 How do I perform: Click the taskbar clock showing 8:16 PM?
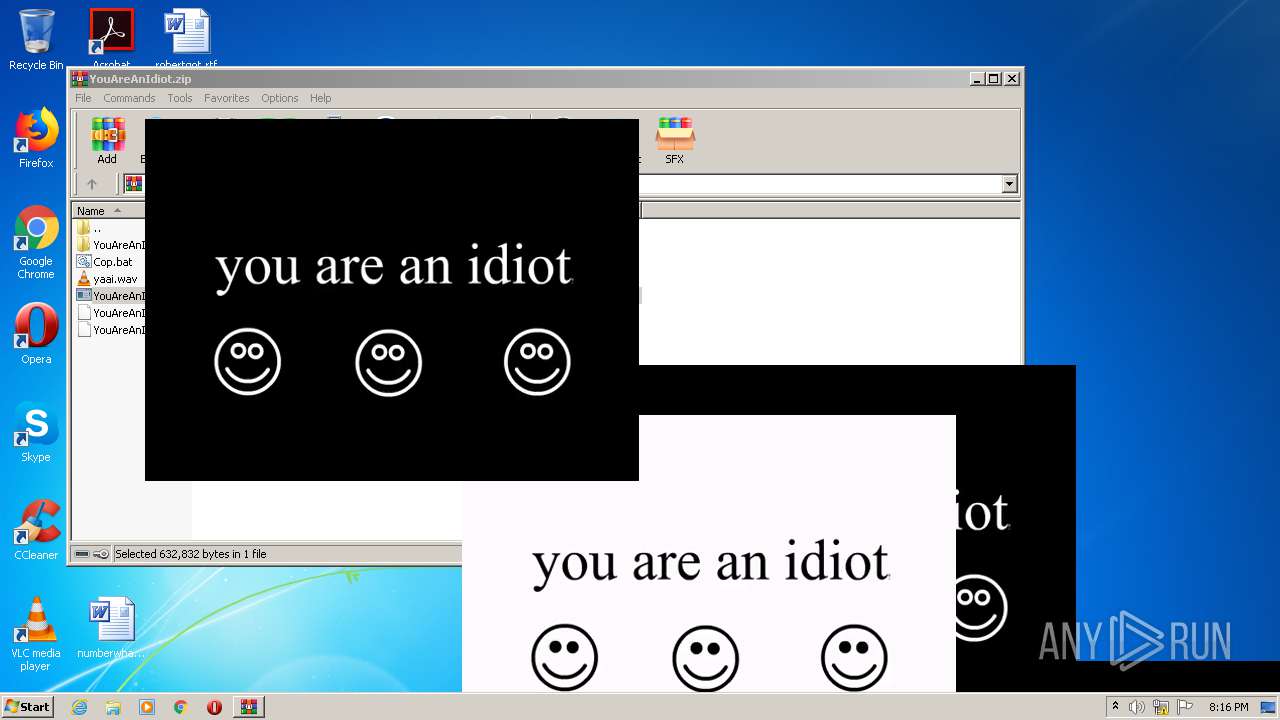[x=1228, y=707]
